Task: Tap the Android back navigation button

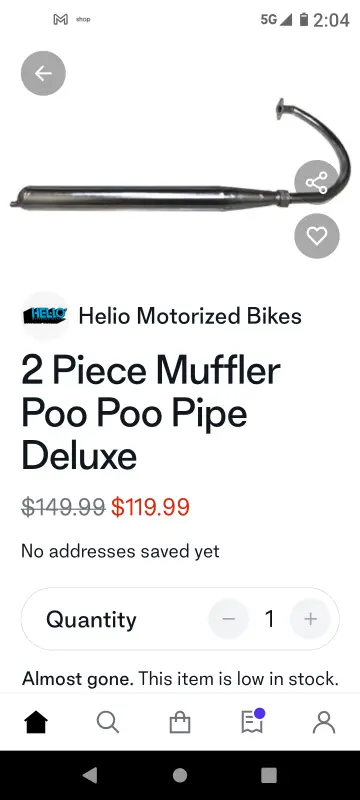Action: point(90,775)
